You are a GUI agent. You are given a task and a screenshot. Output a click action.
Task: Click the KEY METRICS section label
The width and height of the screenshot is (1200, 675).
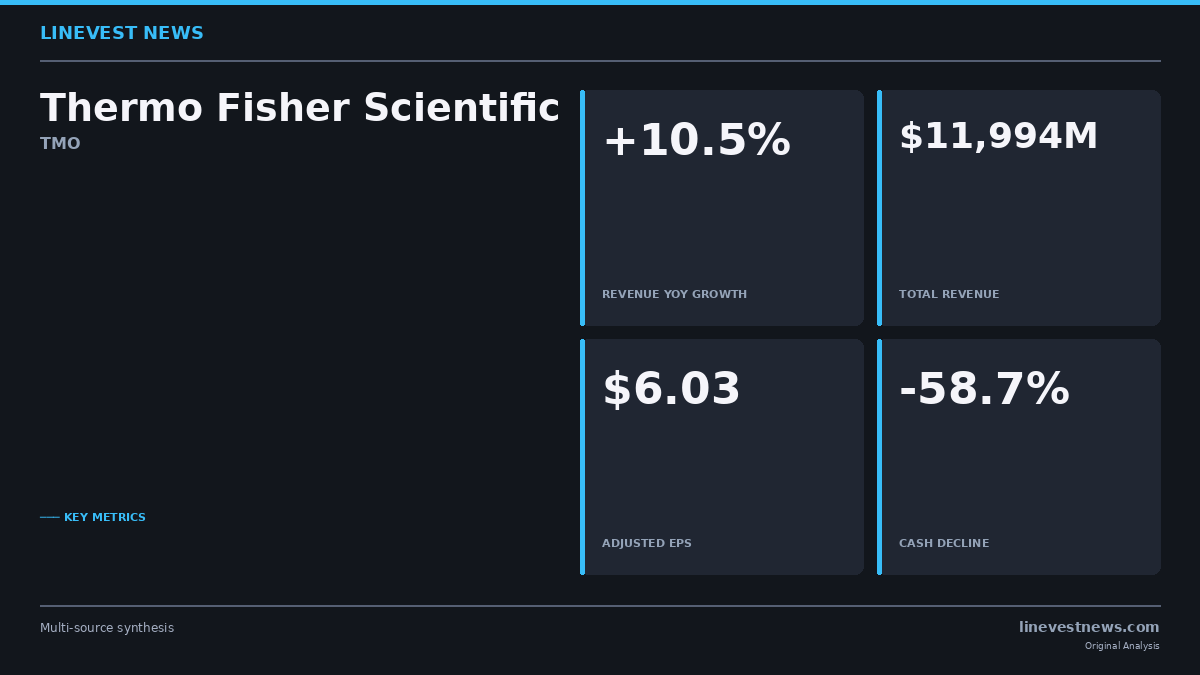tap(105, 518)
